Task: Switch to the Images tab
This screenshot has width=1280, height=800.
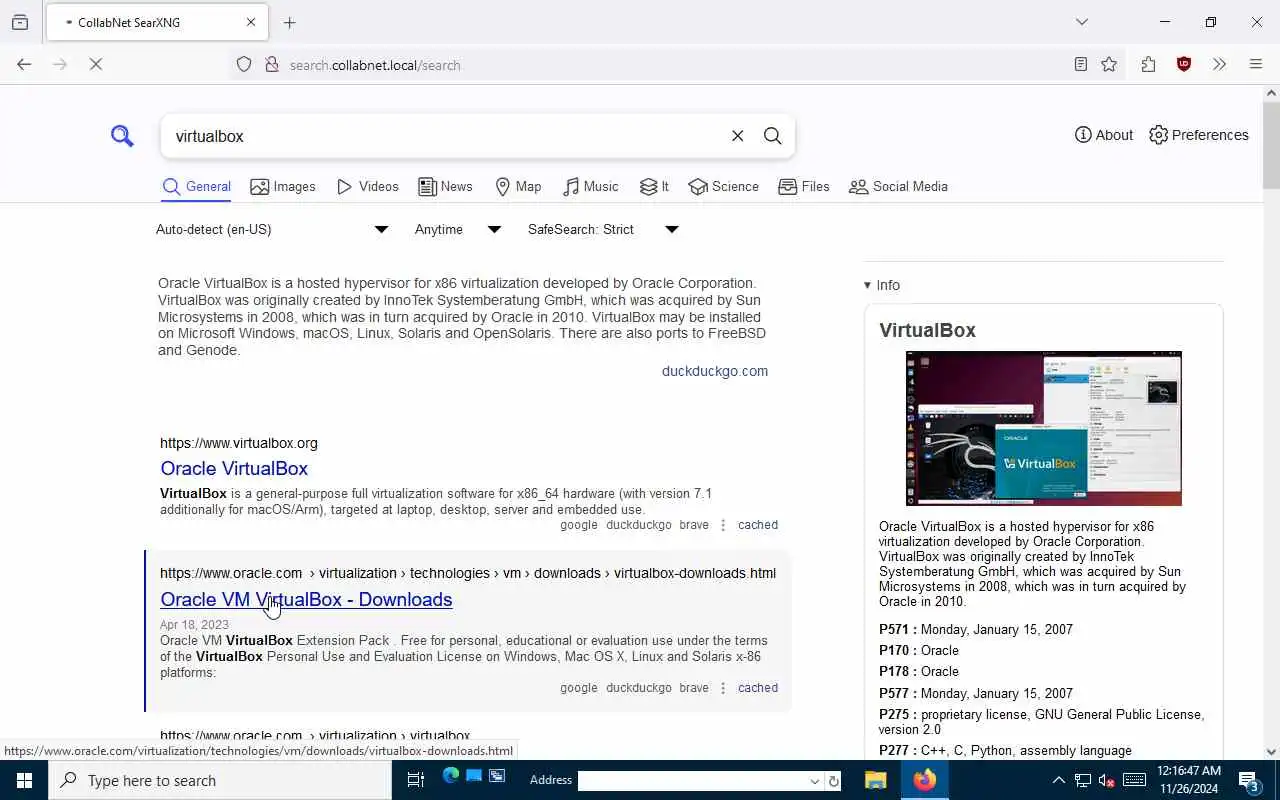Action: (283, 187)
